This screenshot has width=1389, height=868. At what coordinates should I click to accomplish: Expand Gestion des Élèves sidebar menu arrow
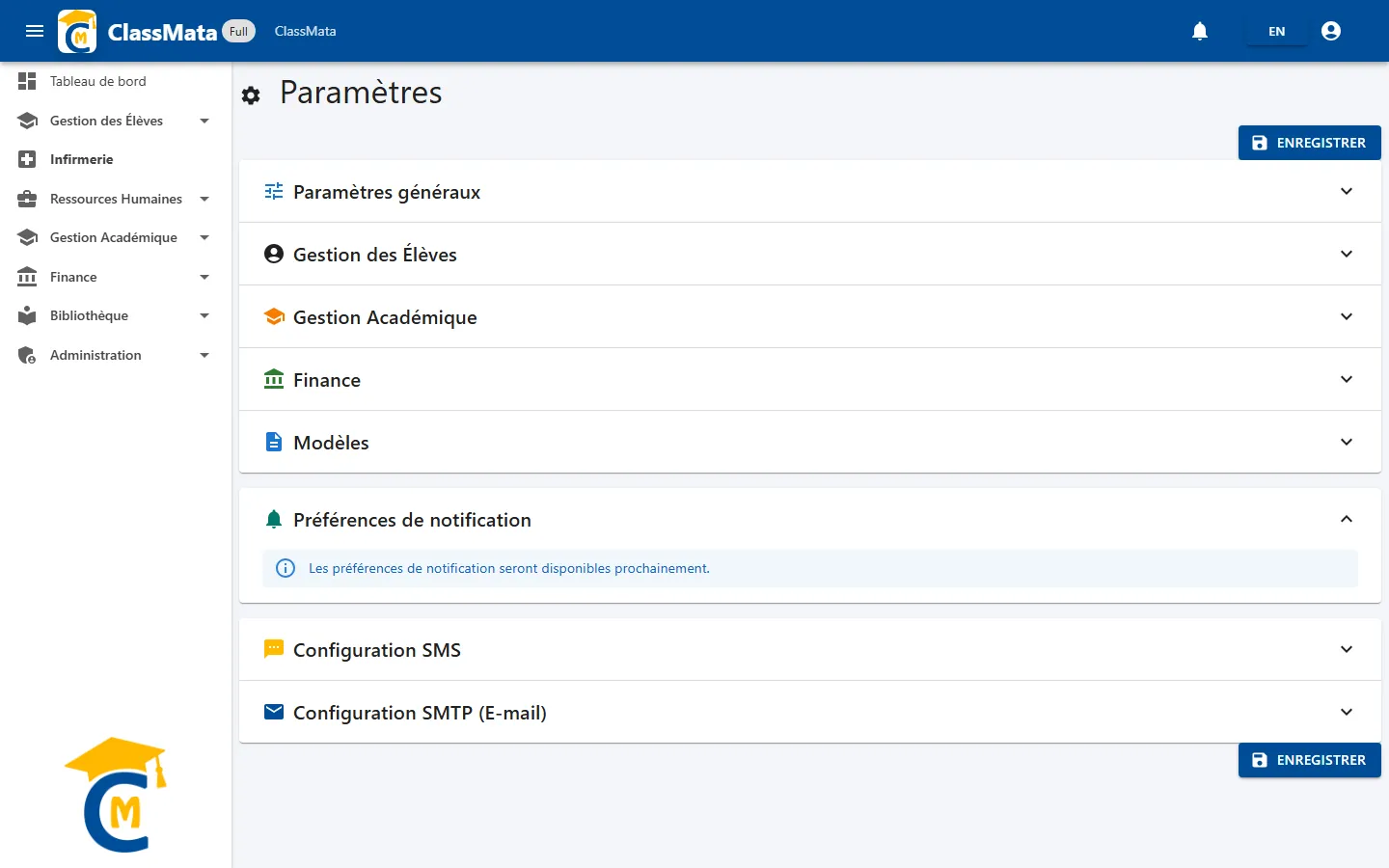(204, 121)
